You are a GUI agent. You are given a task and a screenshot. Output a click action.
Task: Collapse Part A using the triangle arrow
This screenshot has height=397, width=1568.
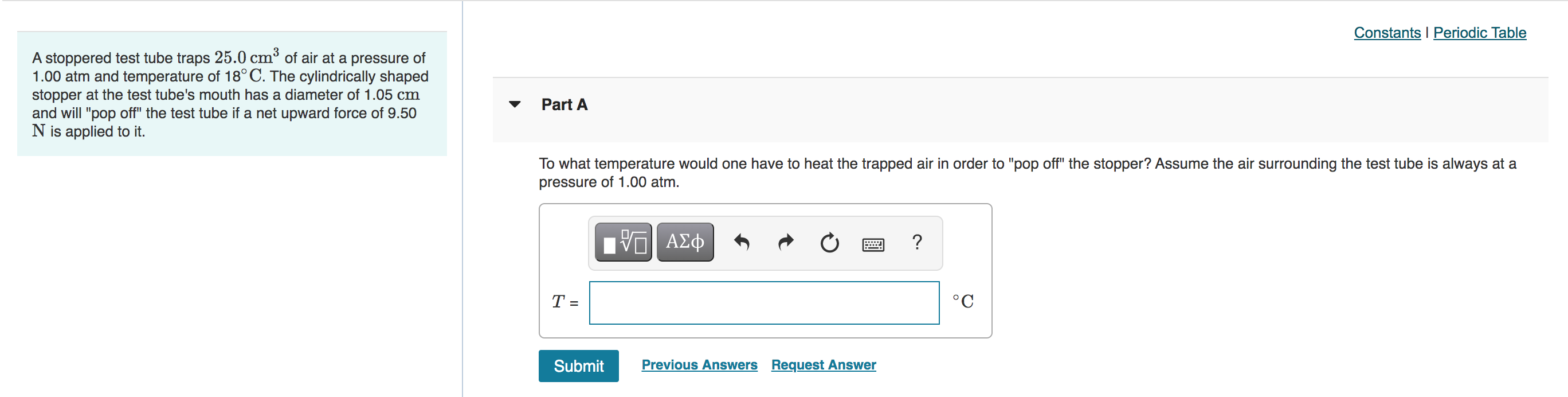(x=515, y=104)
